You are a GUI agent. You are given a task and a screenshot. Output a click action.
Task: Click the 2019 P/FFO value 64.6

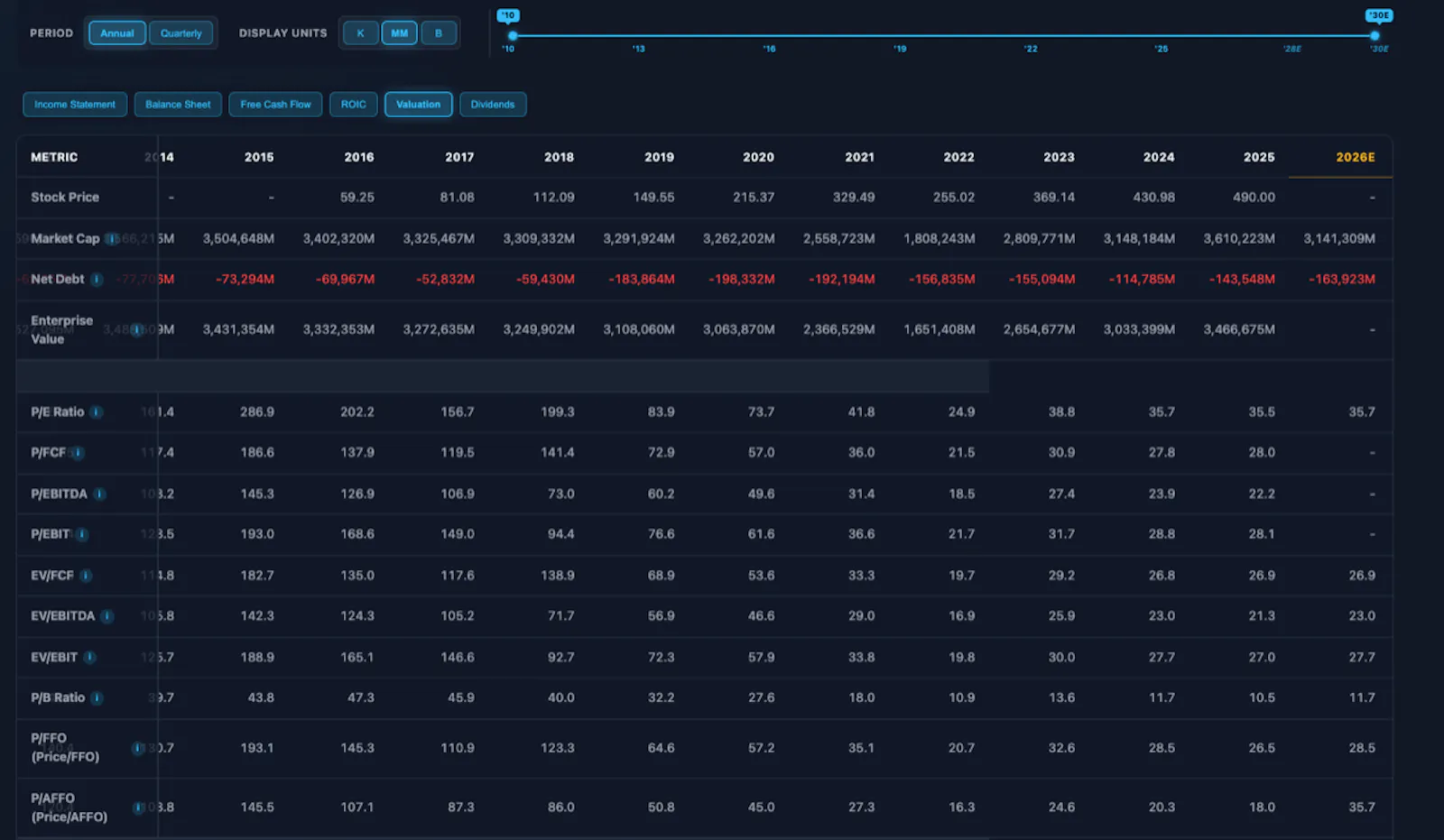[661, 748]
